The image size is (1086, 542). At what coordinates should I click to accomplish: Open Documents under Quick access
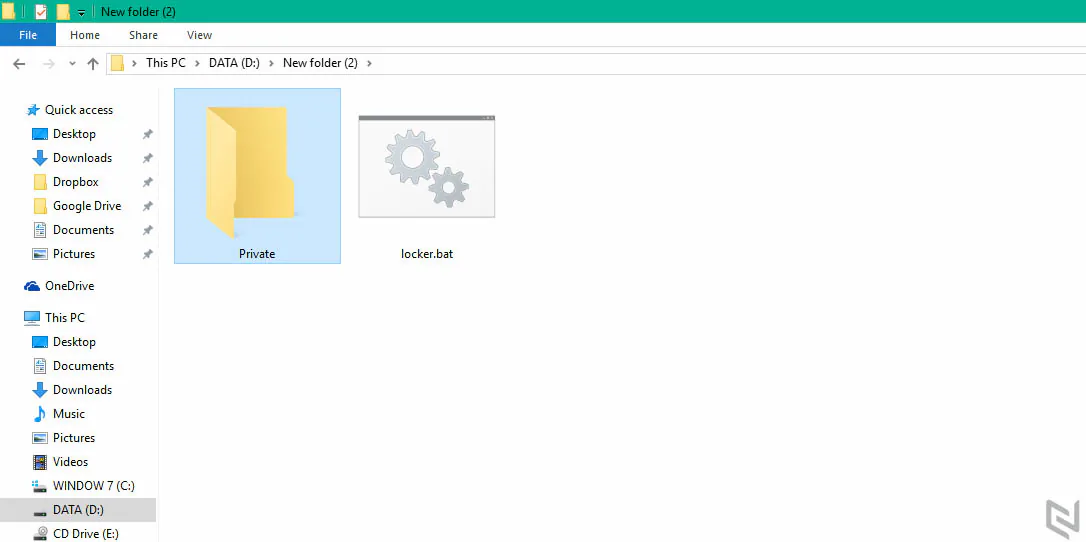pos(83,230)
